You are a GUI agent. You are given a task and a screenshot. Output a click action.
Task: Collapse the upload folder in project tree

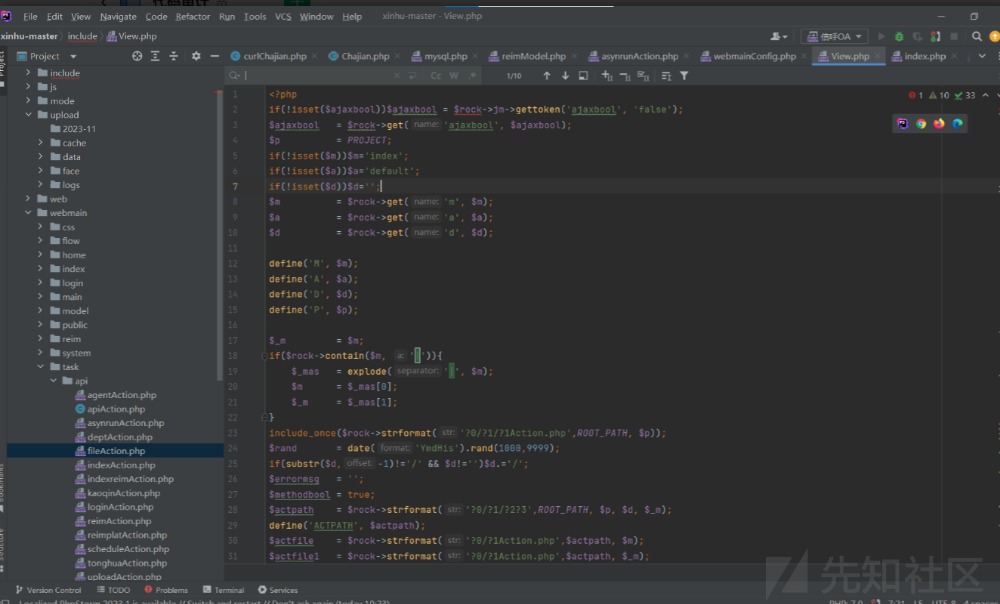tap(27, 115)
